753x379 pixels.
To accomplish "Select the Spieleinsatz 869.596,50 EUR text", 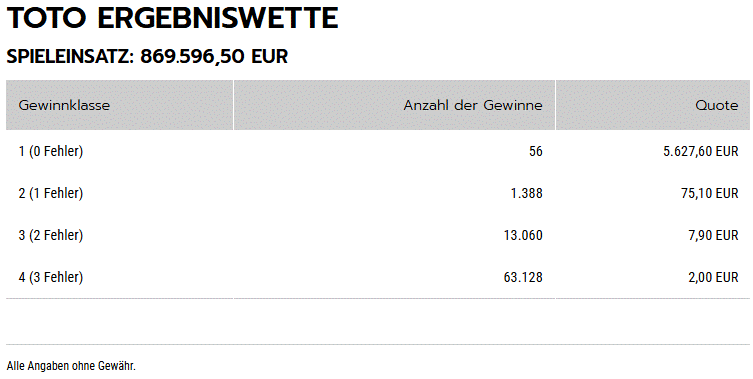I will [x=147, y=57].
